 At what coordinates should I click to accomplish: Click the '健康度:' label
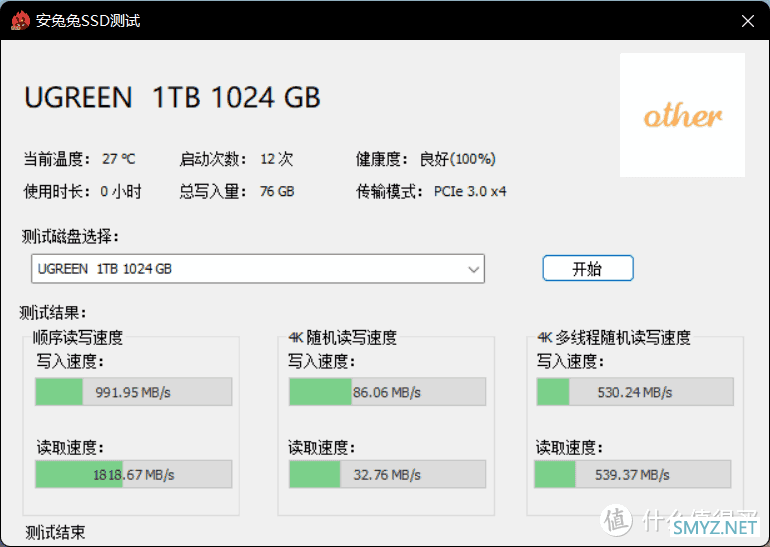click(x=382, y=159)
